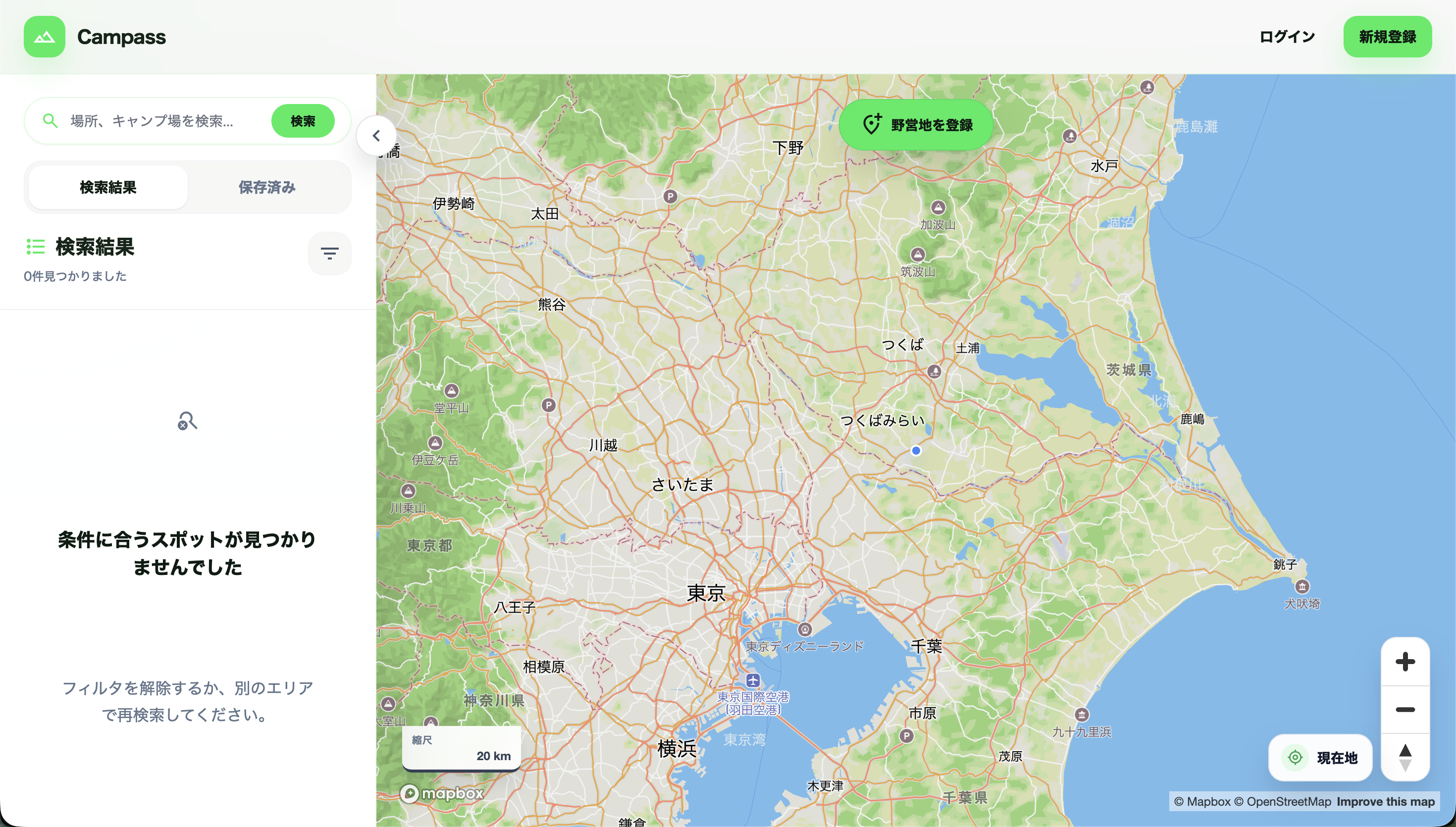The image size is (1456, 827).
Task: Click the Tokyo Disneyland map marker
Action: pyautogui.click(x=805, y=629)
